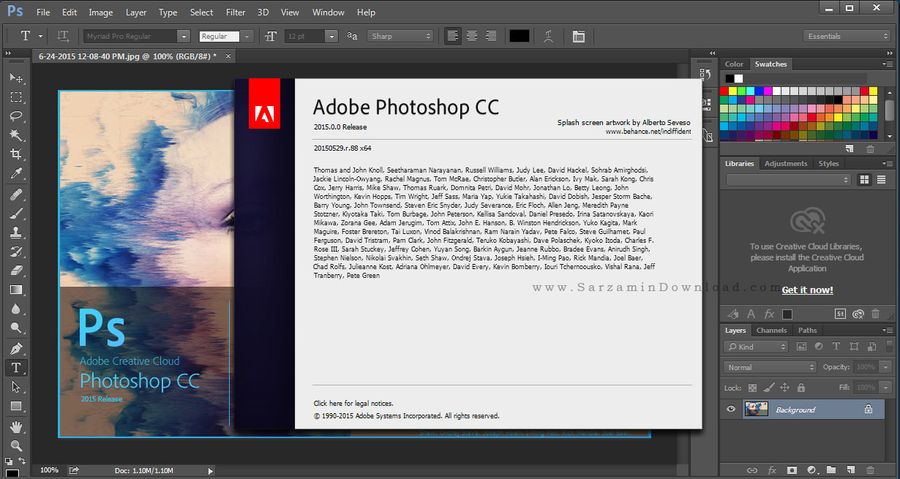Open the Image menu

(100, 12)
